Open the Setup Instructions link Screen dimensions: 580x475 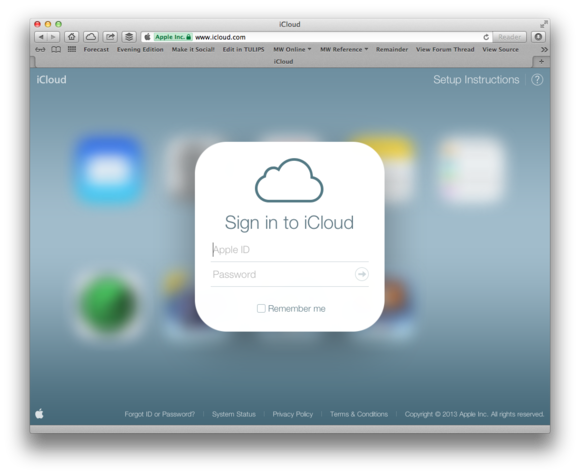click(x=476, y=80)
